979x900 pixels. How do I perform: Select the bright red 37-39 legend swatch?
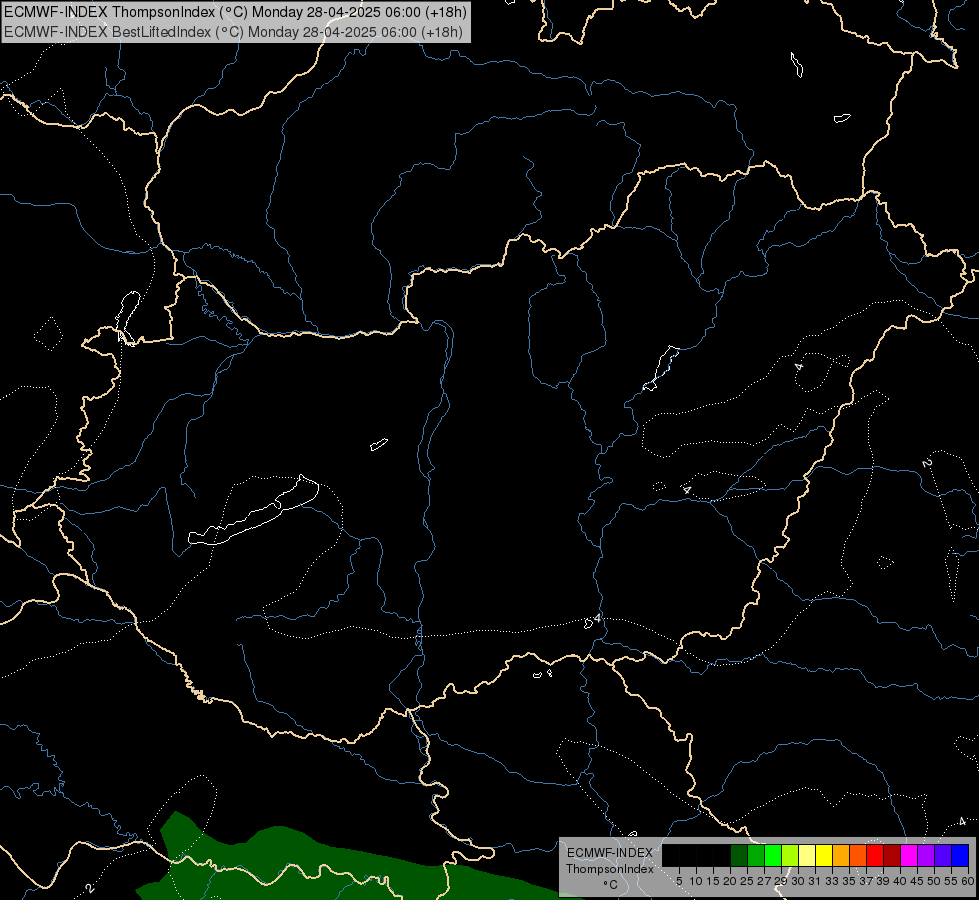(875, 855)
